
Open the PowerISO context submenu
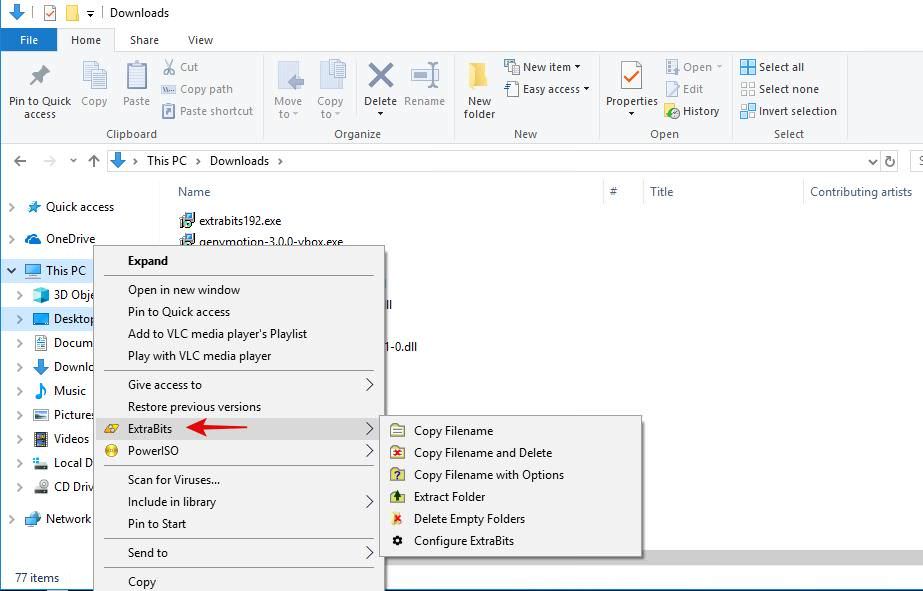(x=239, y=451)
